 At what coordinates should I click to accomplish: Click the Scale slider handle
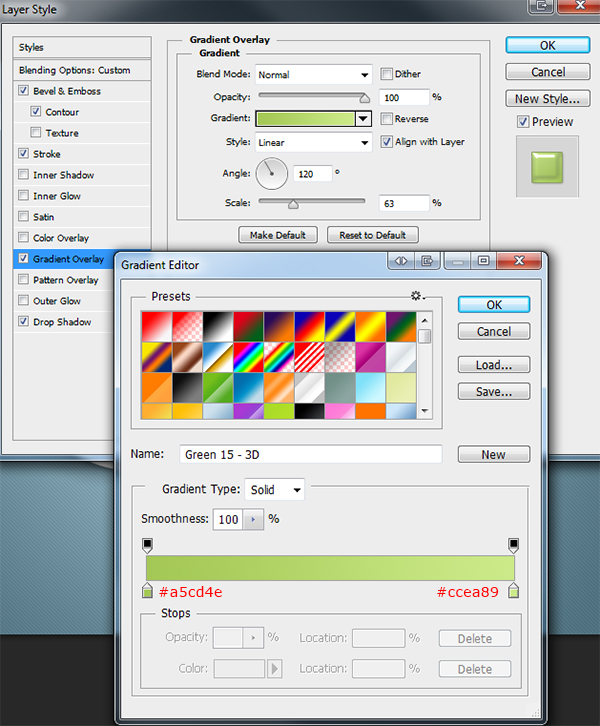click(293, 203)
